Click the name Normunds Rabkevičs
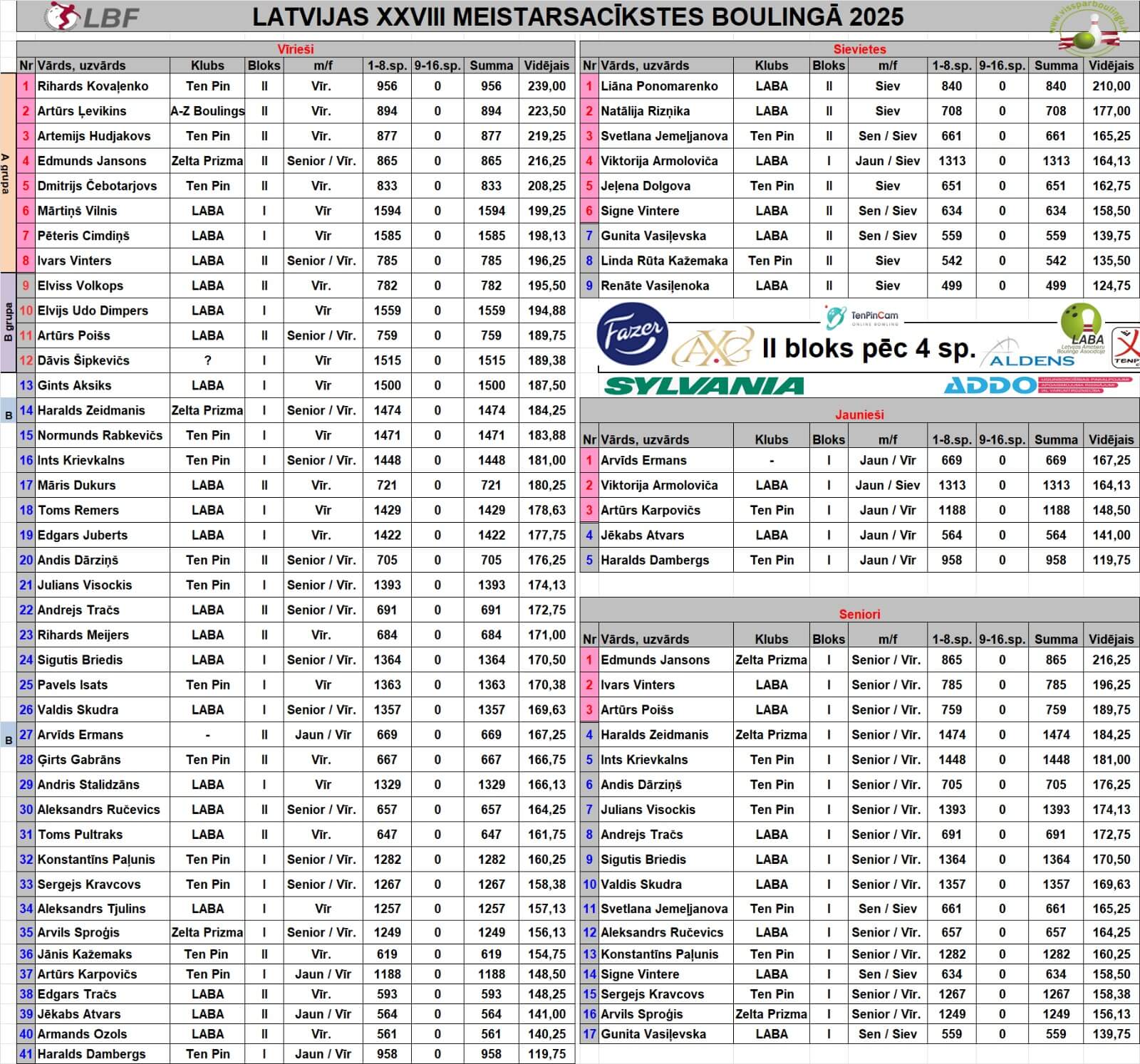The height and width of the screenshot is (1064, 1140). tap(100, 435)
